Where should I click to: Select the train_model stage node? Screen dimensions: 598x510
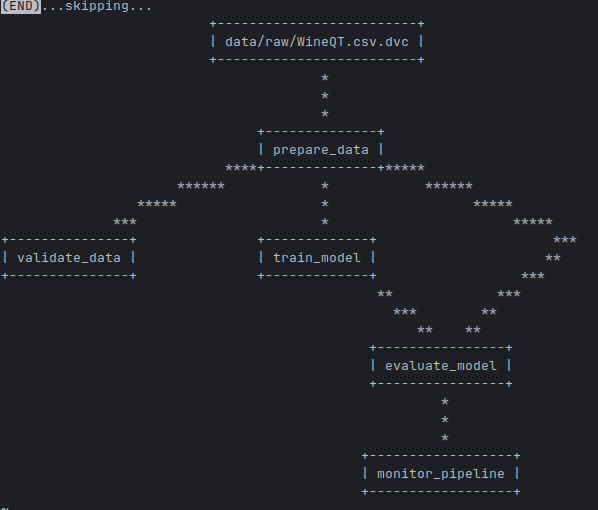(317, 258)
